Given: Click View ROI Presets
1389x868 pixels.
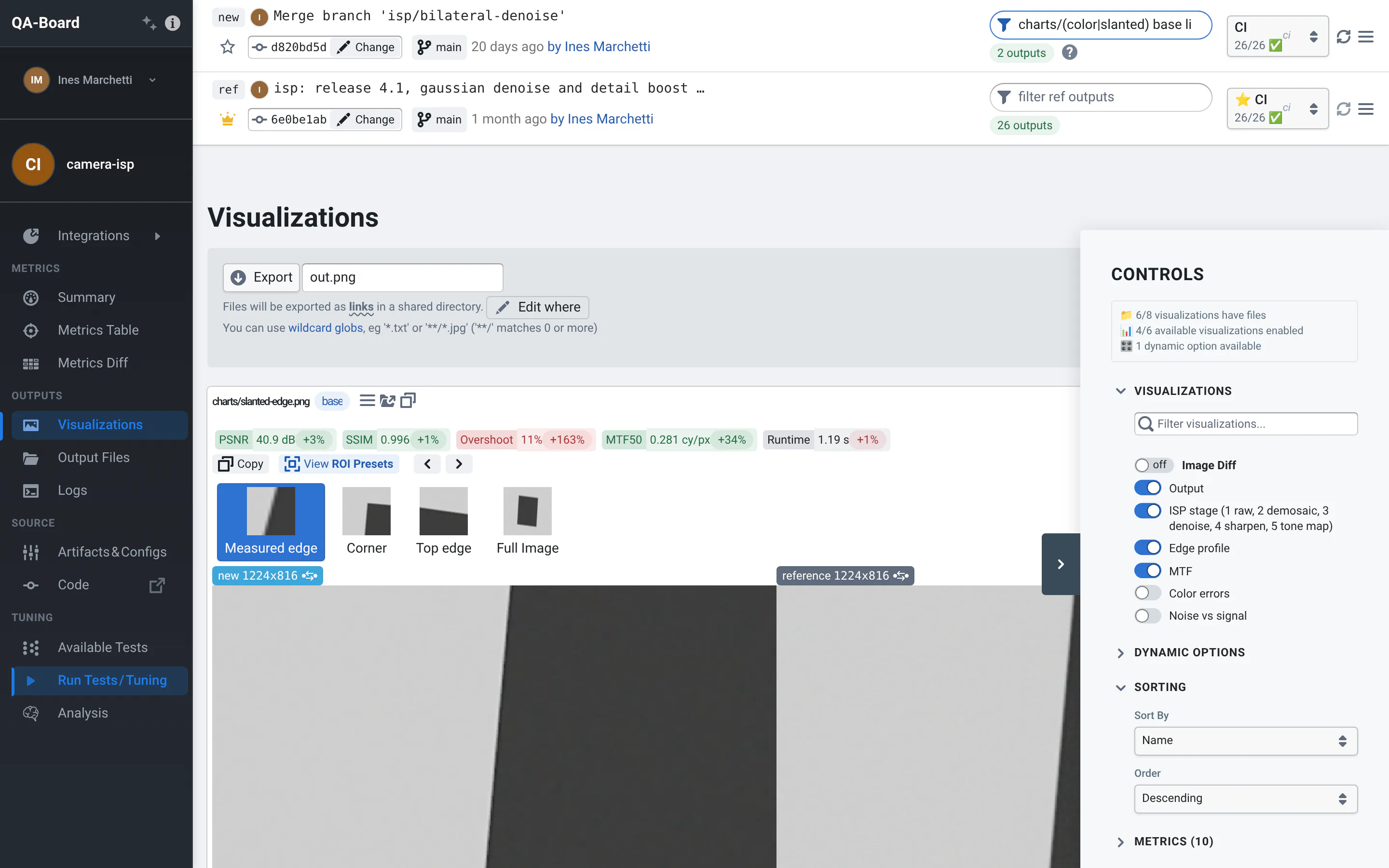Looking at the screenshot, I should tap(339, 464).
